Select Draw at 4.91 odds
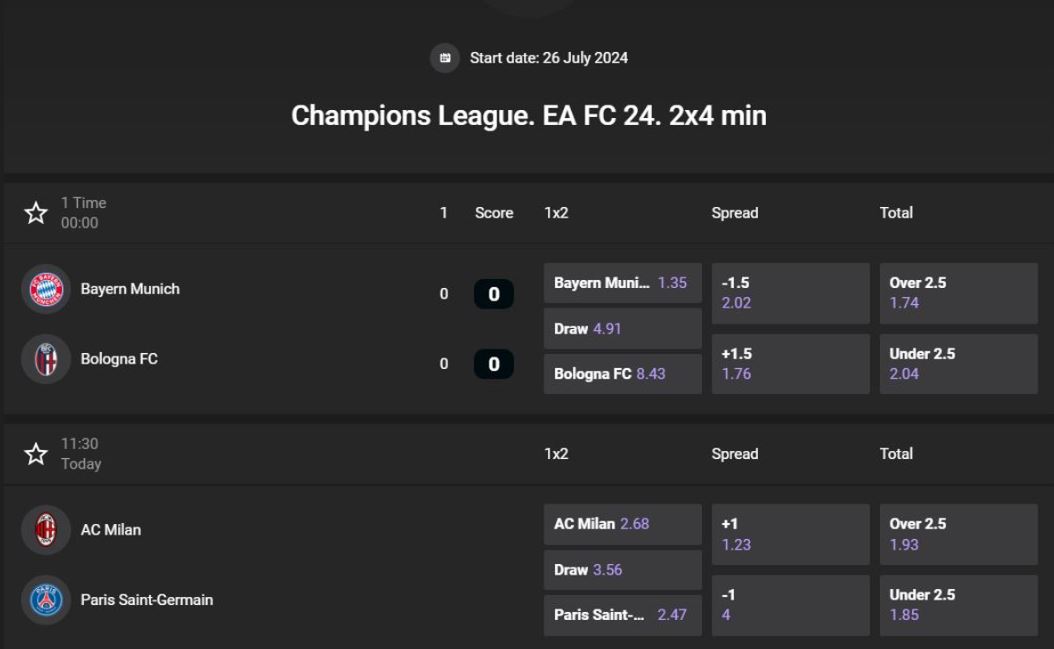 [x=622, y=329]
